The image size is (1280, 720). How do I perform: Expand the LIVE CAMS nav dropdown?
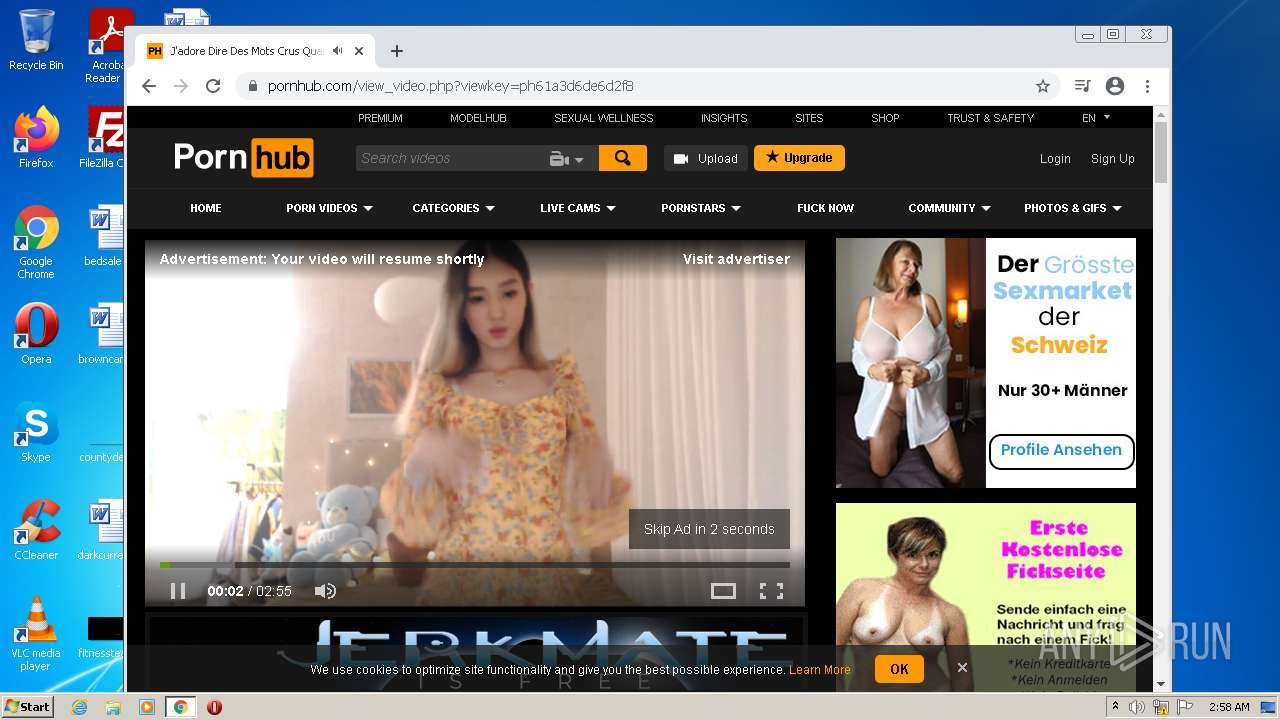click(x=578, y=208)
